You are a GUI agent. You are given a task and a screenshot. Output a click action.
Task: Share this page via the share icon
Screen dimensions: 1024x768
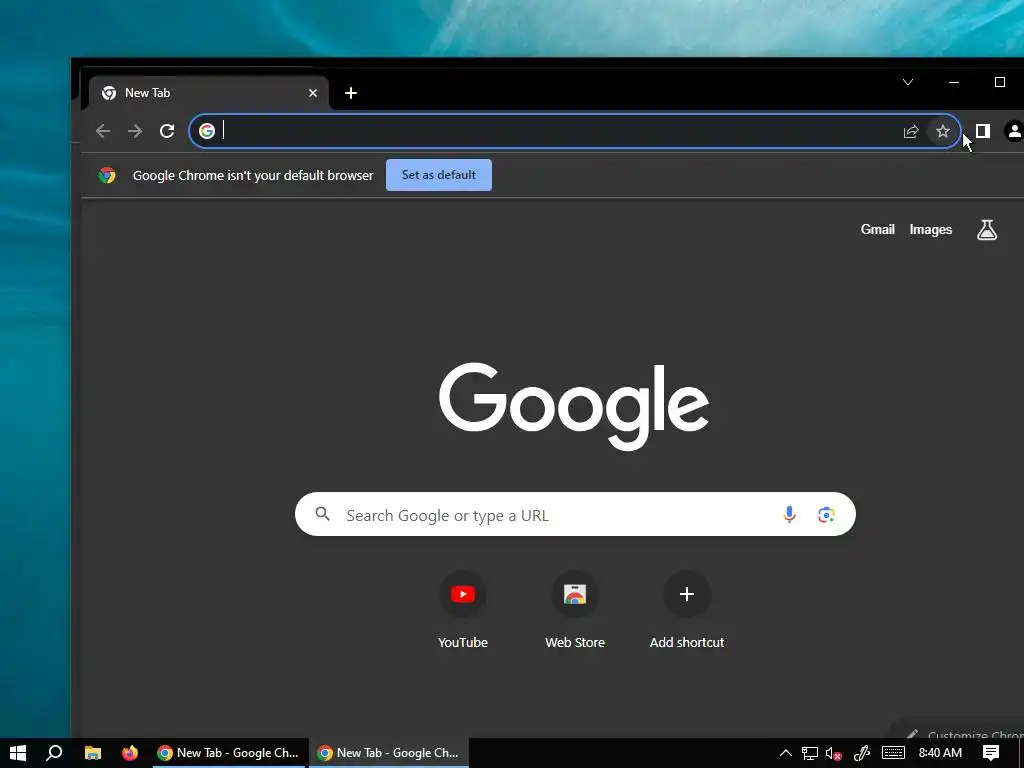tap(910, 131)
